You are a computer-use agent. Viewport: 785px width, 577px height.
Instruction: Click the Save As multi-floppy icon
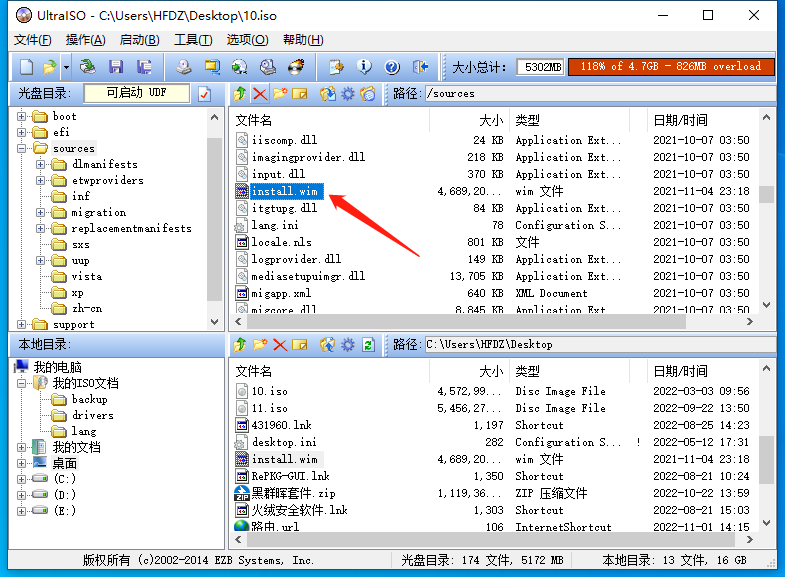144,67
